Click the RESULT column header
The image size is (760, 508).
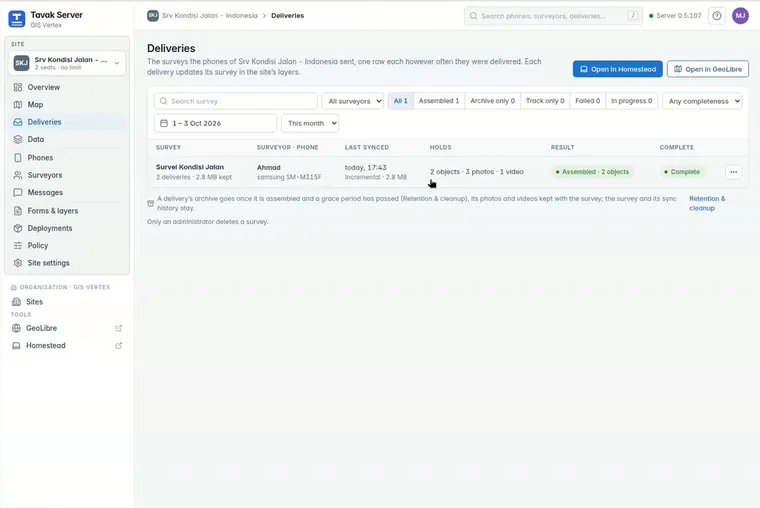[x=563, y=147]
